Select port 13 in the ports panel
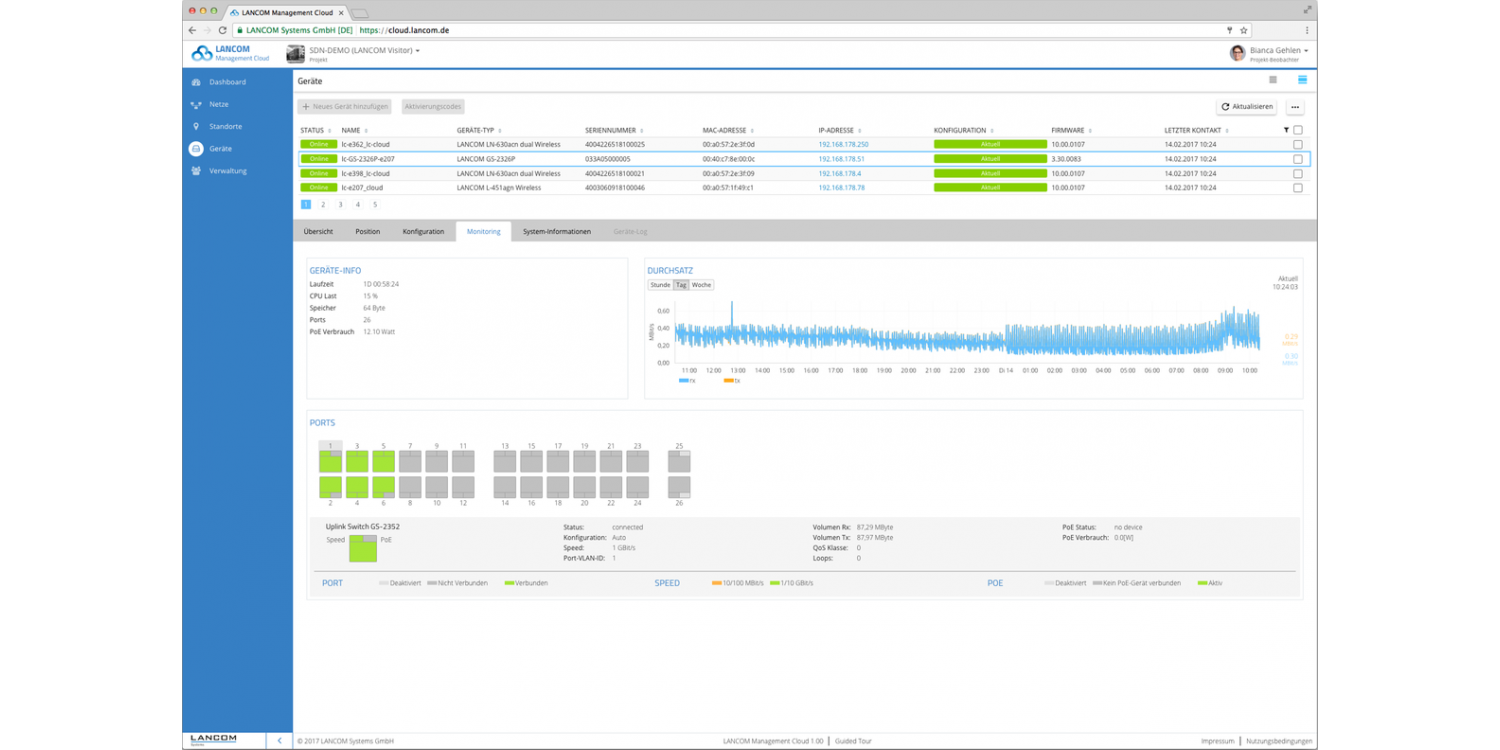The height and width of the screenshot is (750, 1500). (505, 461)
